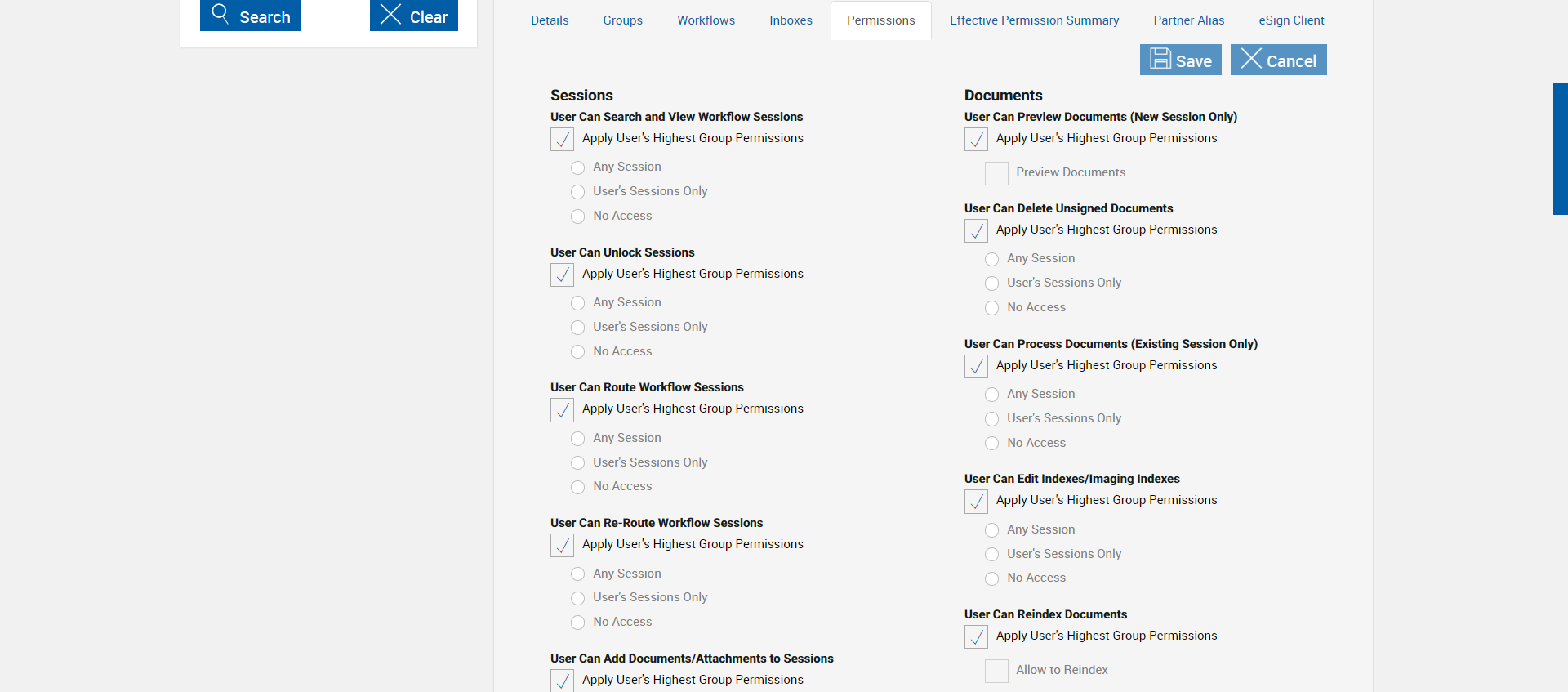Viewport: 1568px width, 692px height.
Task: Click the magnifying glass Search icon
Action: pos(220,14)
